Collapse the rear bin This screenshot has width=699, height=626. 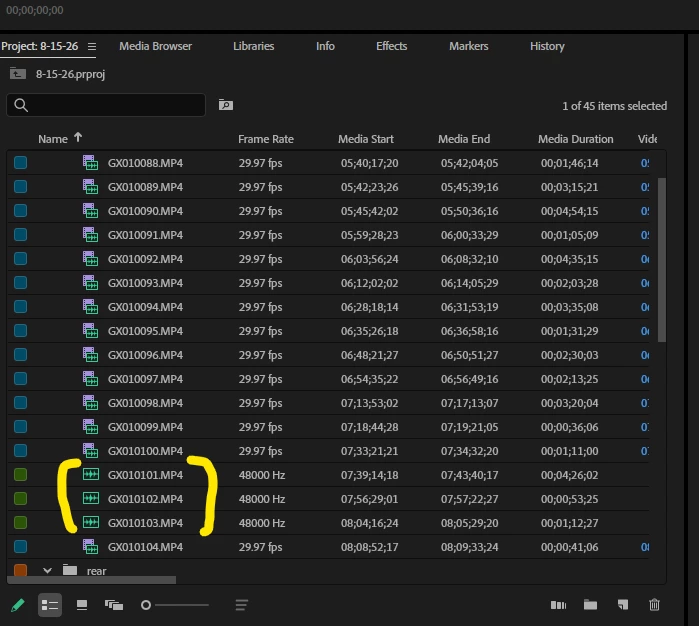[x=47, y=570]
